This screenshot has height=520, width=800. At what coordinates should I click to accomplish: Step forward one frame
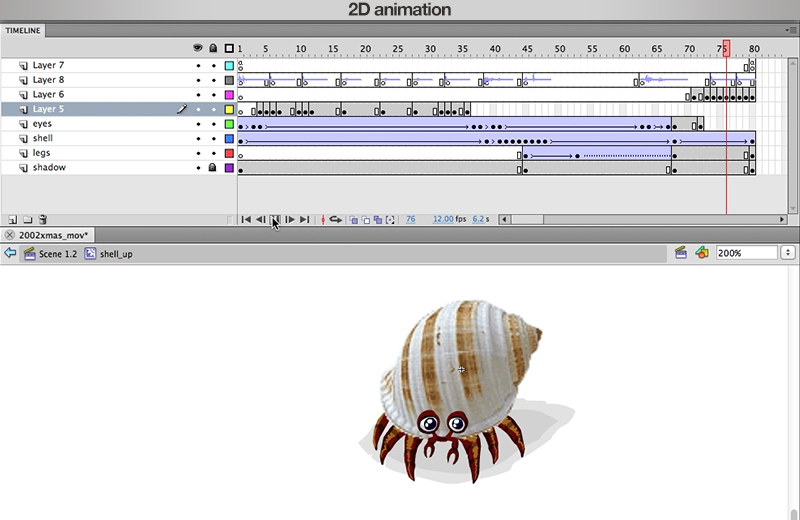290,219
